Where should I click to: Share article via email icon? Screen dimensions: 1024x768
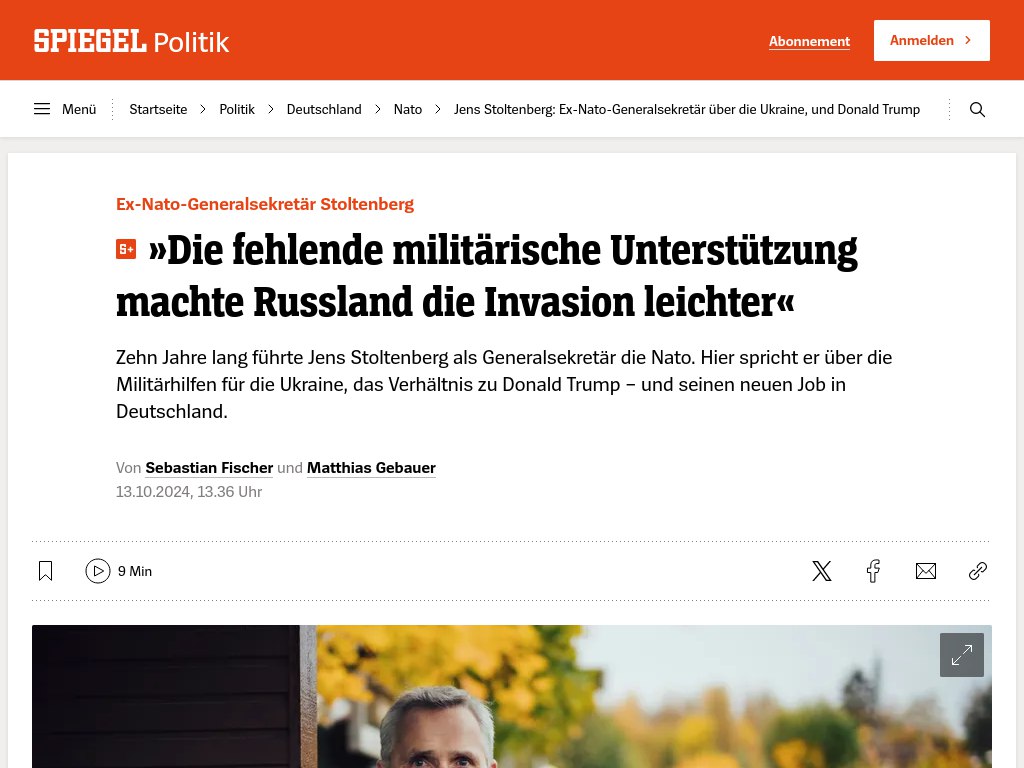point(925,571)
